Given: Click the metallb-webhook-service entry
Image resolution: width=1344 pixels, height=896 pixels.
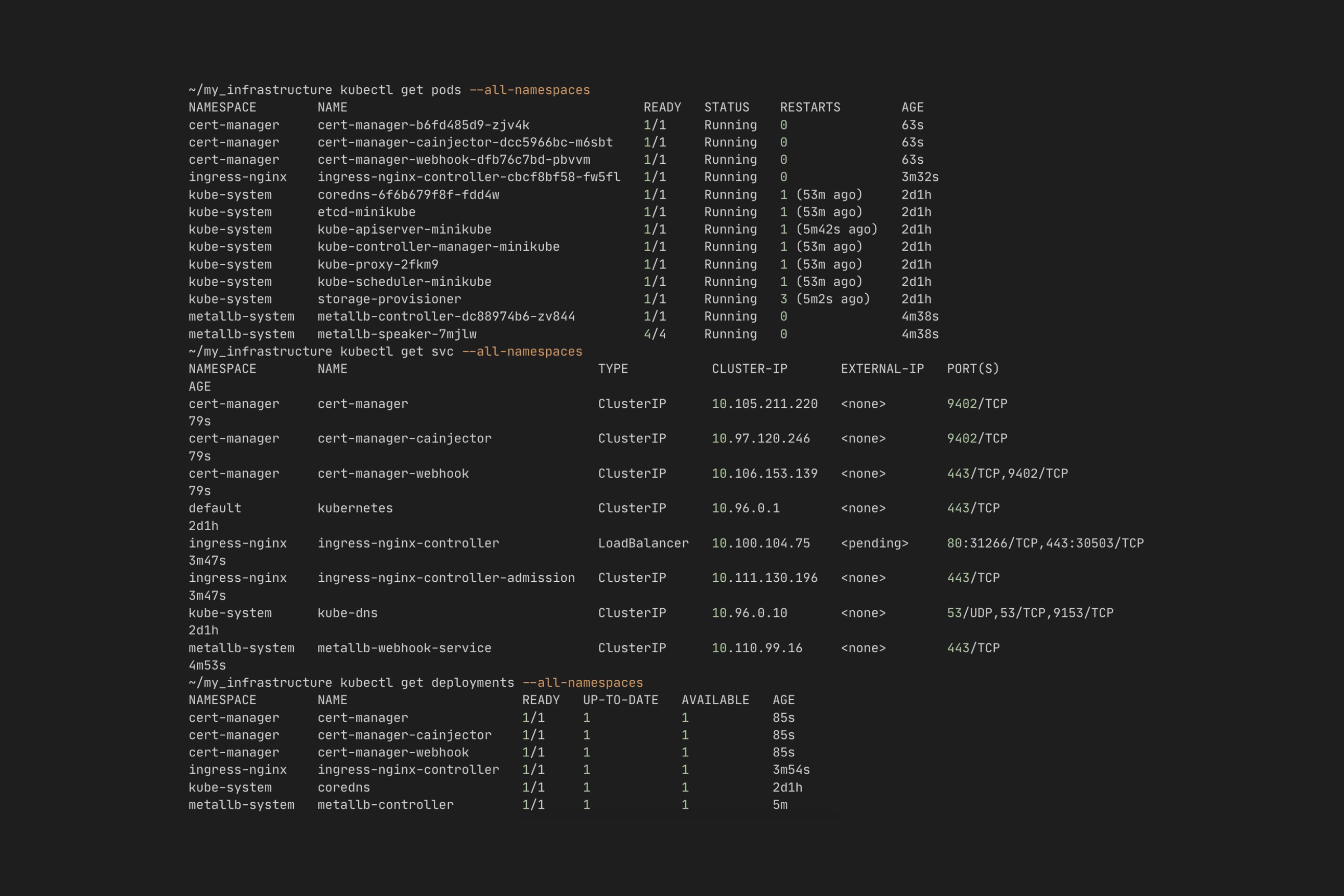Looking at the screenshot, I should [x=404, y=647].
